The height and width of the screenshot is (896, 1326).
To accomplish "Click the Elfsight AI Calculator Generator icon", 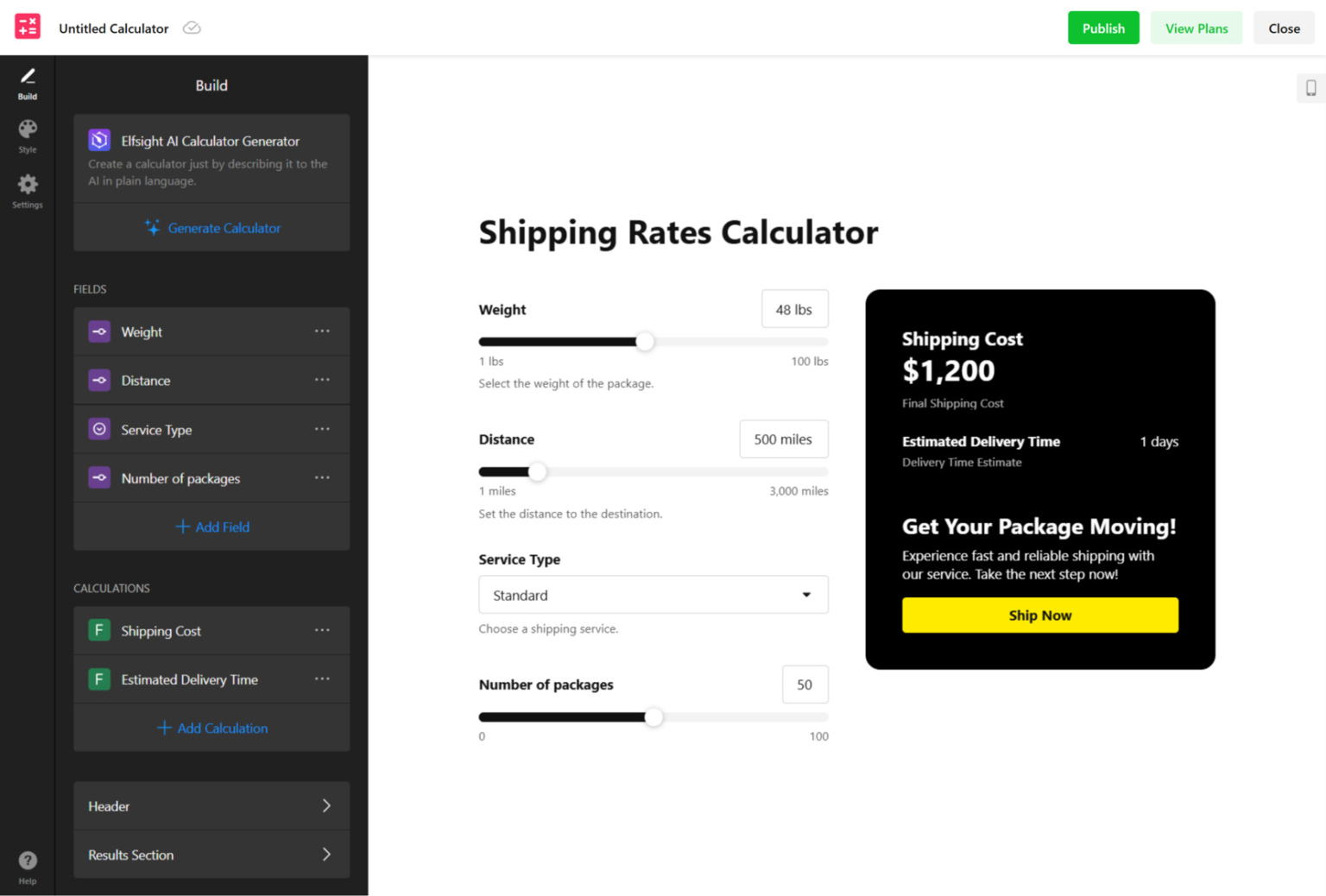I will coord(99,139).
